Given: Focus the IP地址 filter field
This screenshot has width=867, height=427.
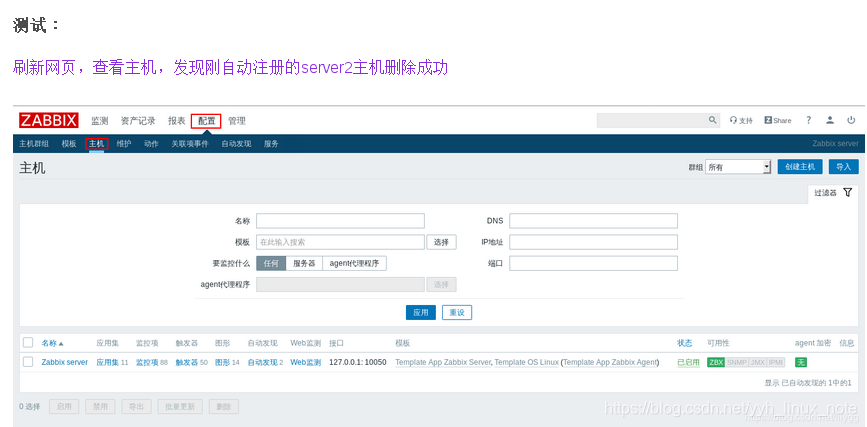Looking at the screenshot, I should point(593,242).
